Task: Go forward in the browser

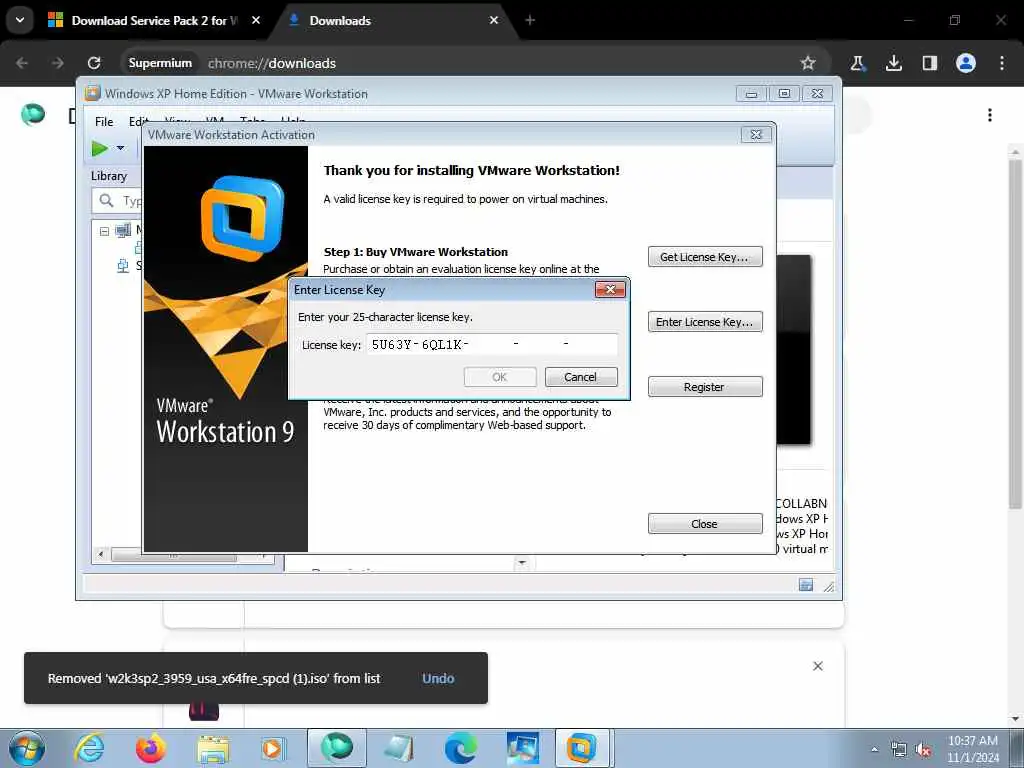Action: coord(58,63)
